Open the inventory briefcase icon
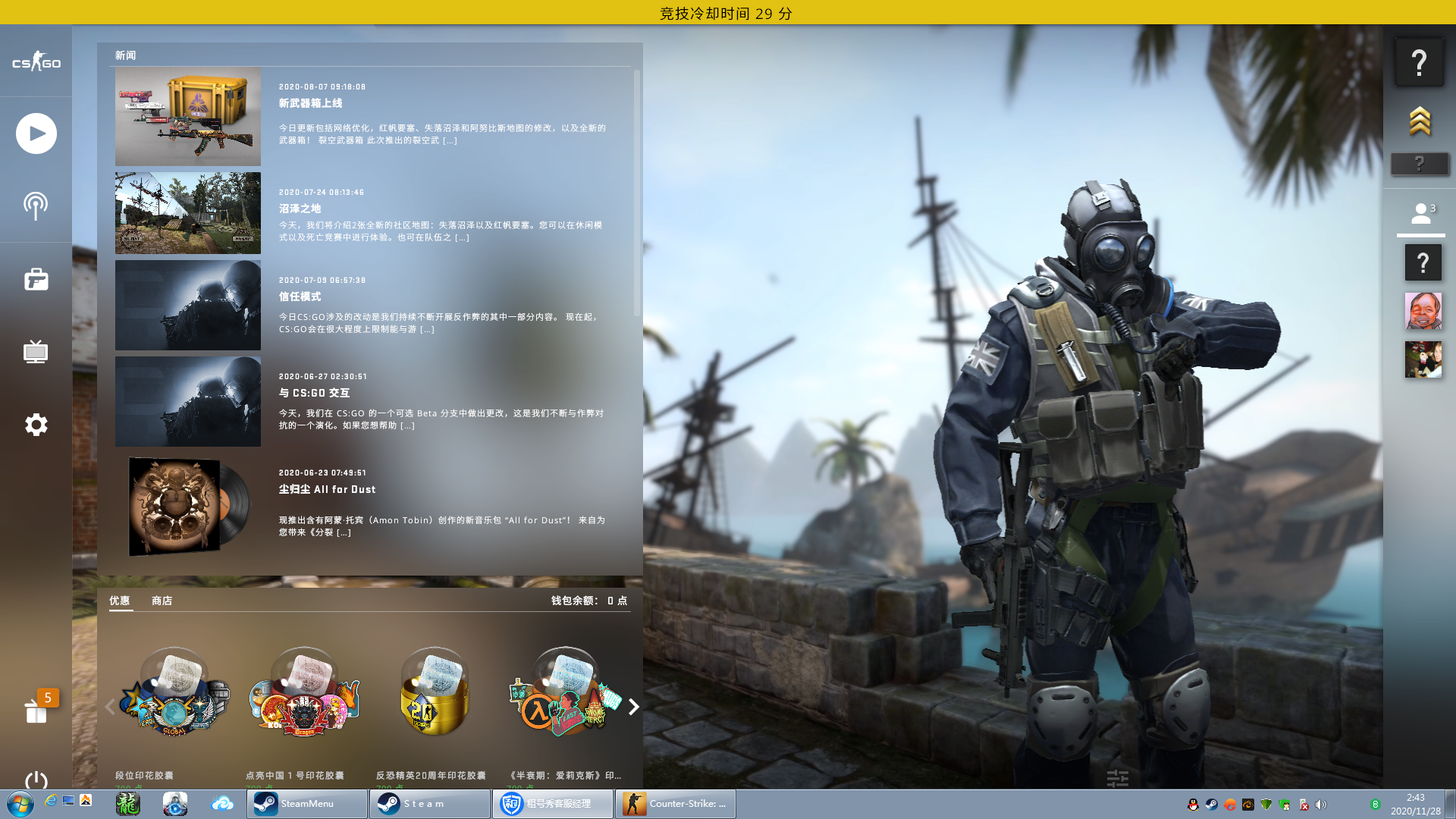 pos(36,279)
